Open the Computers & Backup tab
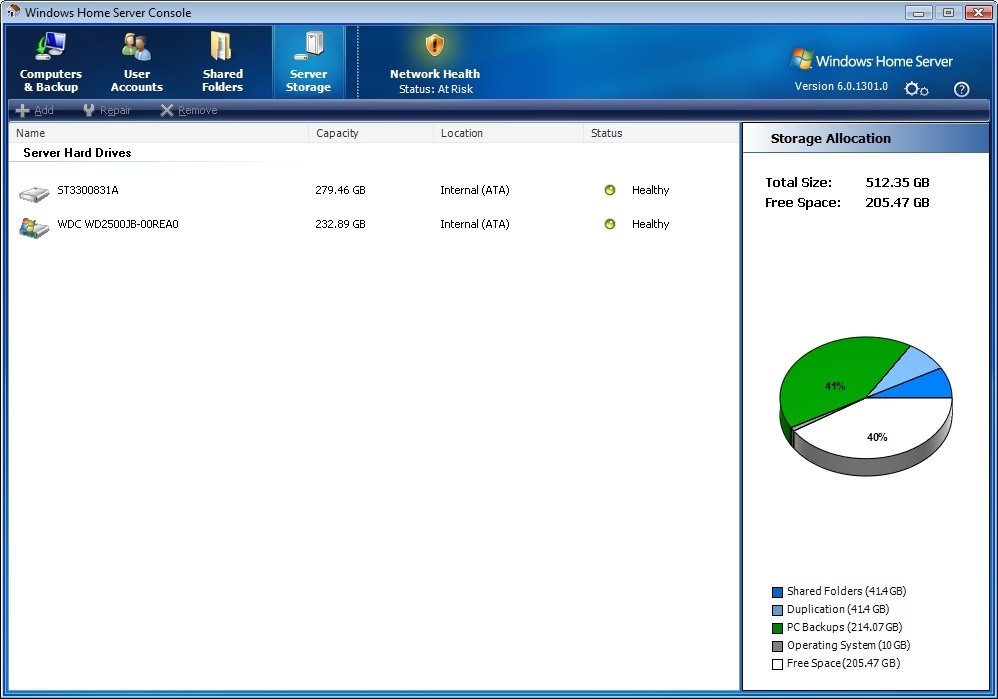This screenshot has height=699, width=998. 51,62
